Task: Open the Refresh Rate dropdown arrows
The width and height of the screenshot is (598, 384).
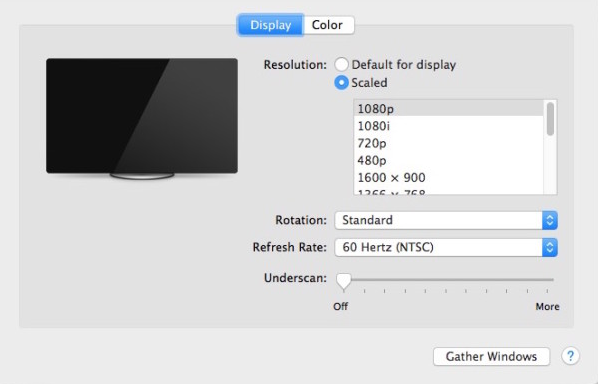Action: 550,247
